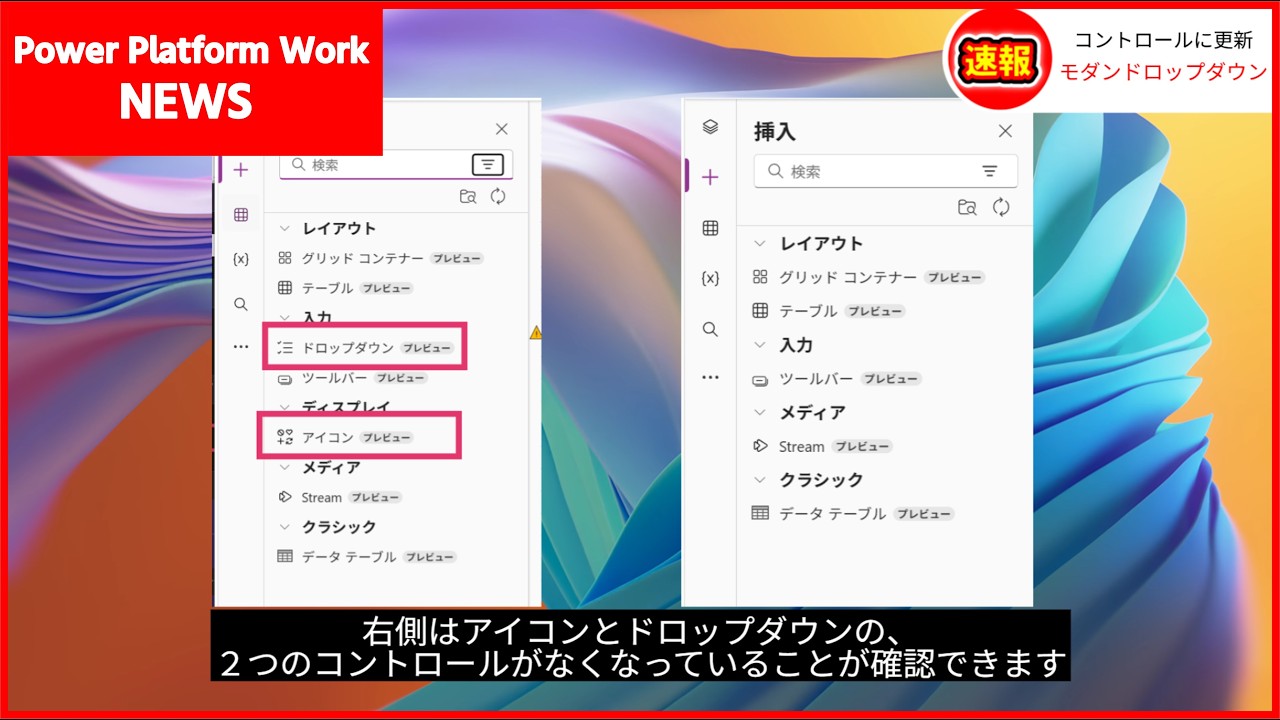This screenshot has width=1280, height=720.
Task: Insert アイコン control from the left panel
Action: click(345, 437)
